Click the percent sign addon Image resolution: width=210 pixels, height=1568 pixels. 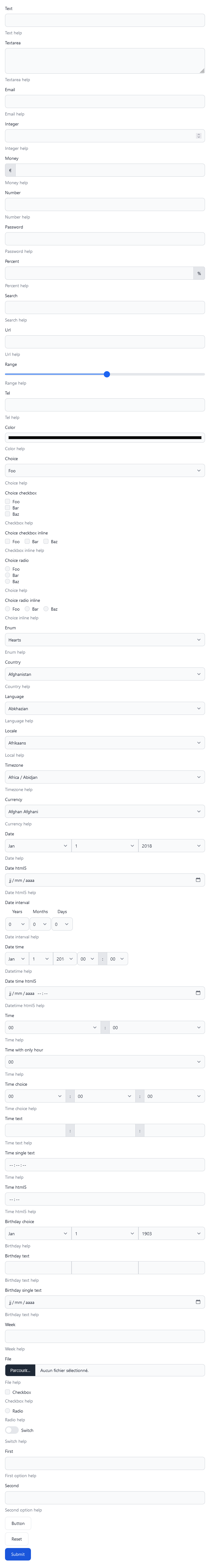click(x=199, y=273)
